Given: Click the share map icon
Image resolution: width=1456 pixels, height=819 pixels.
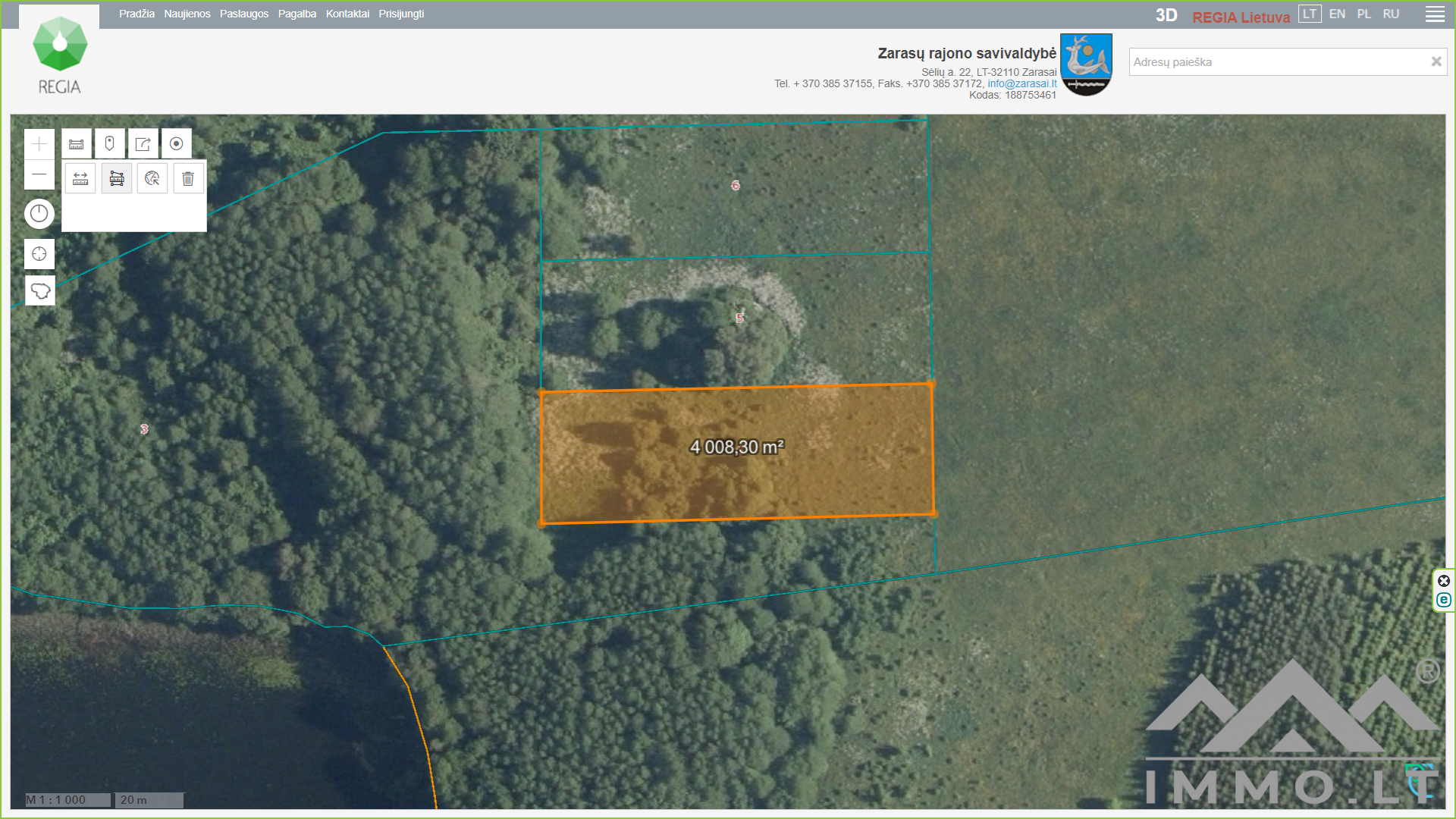Looking at the screenshot, I should [143, 144].
